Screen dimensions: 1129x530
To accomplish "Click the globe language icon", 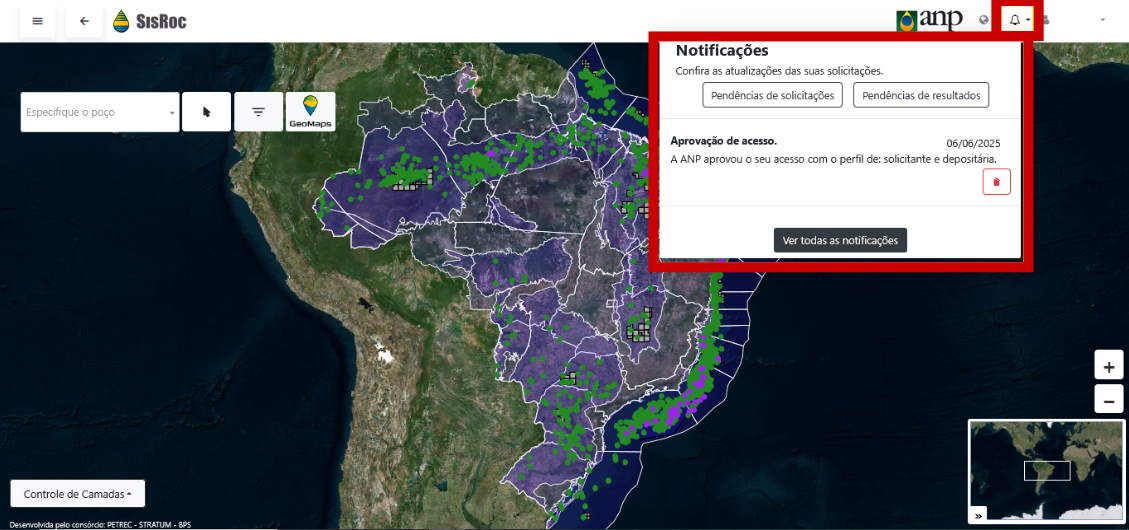I will (x=984, y=20).
